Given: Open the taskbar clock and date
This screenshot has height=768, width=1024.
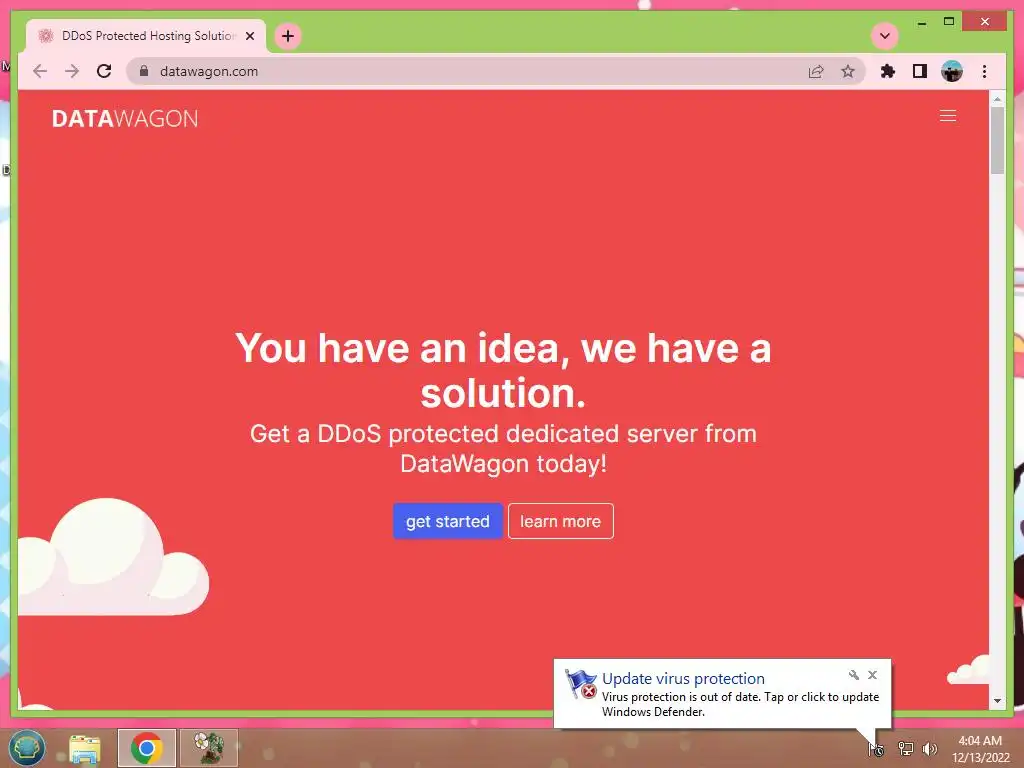Looking at the screenshot, I should 980,749.
